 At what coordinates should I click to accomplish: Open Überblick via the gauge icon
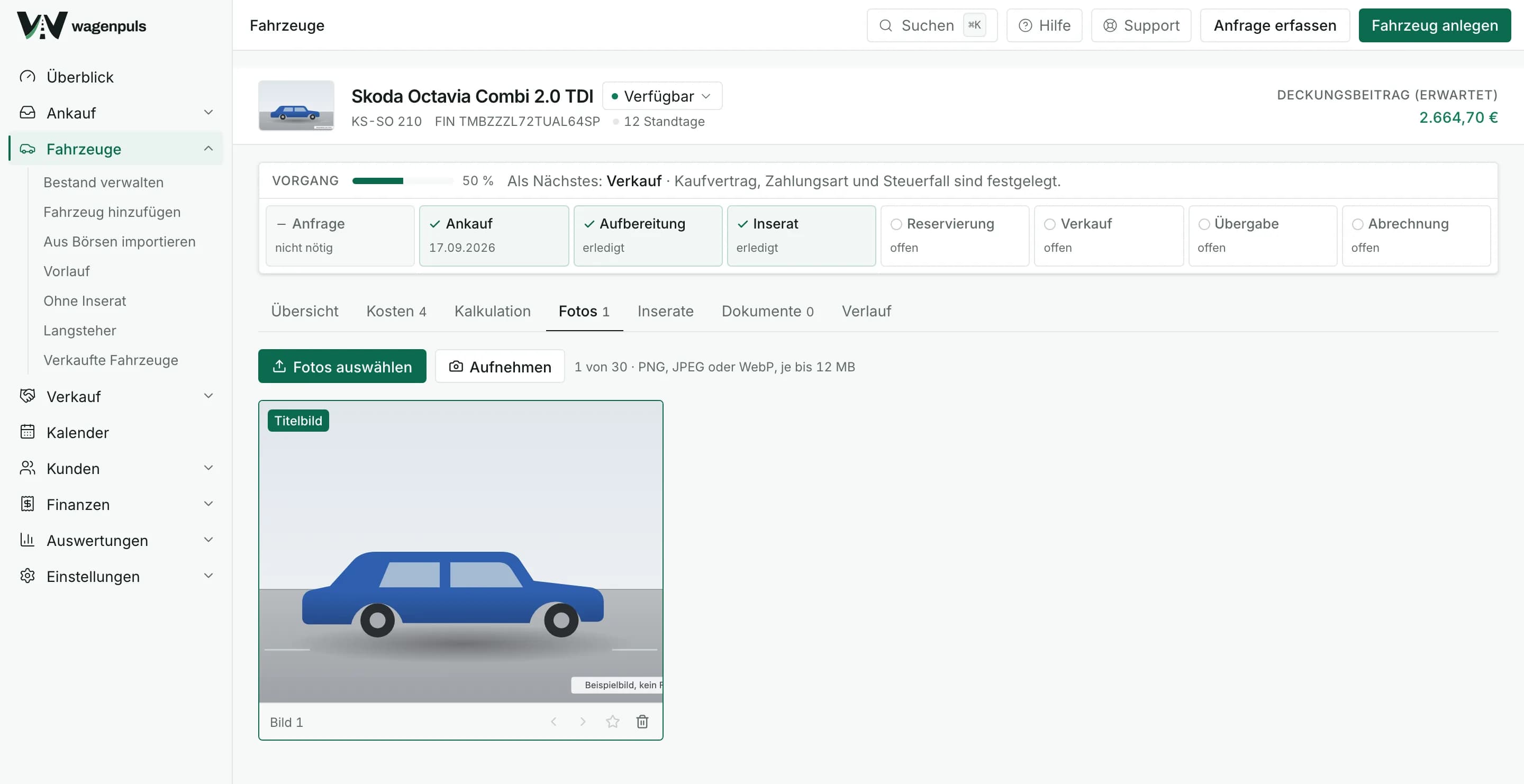pyautogui.click(x=27, y=77)
